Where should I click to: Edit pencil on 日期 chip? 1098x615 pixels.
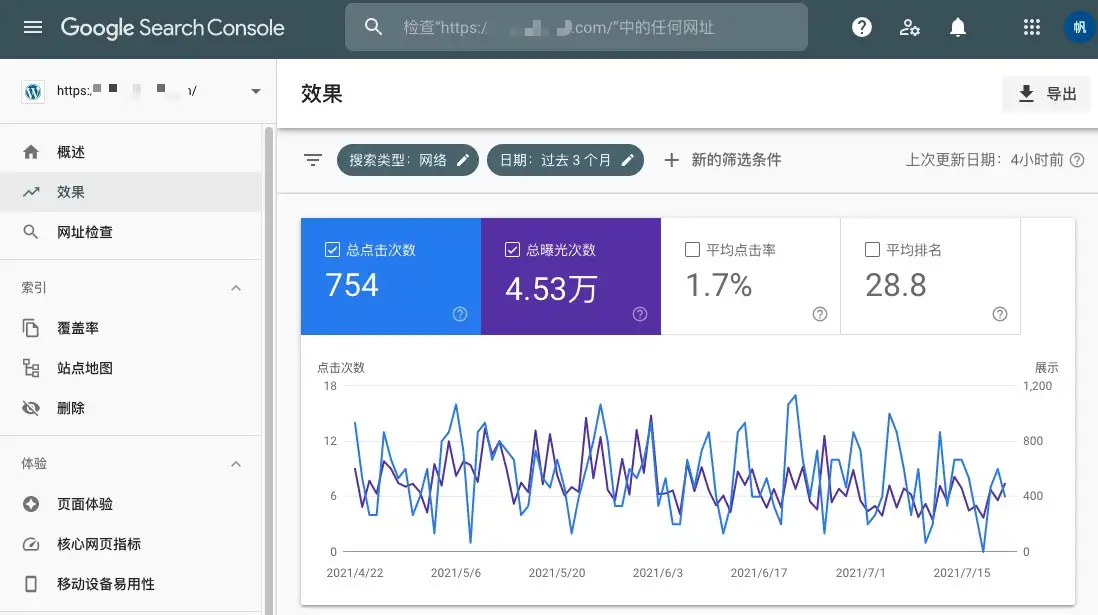click(x=627, y=160)
